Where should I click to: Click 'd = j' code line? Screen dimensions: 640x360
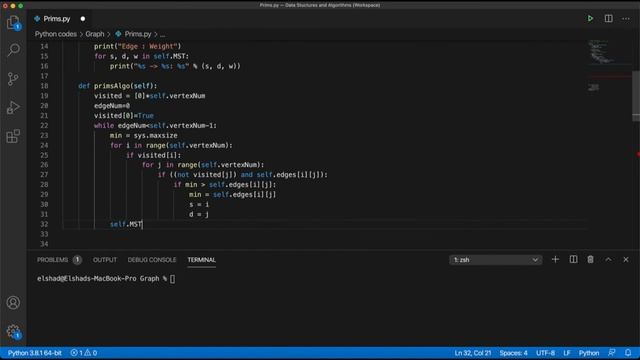(199, 214)
